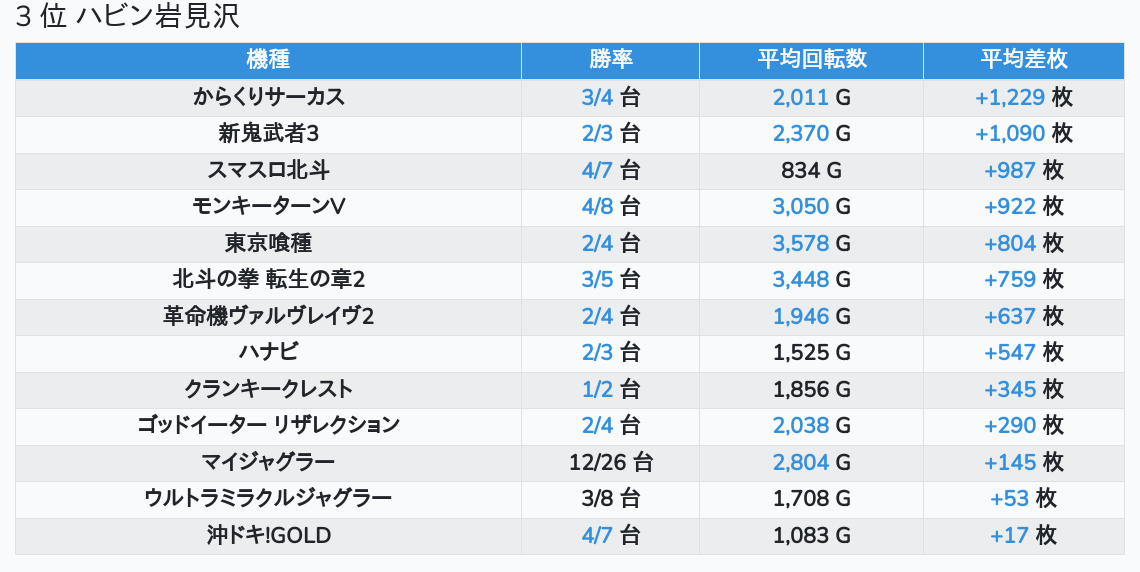1140x572 pixels.
Task: Select the からくりサーカス machine name cell
Action: [268, 97]
